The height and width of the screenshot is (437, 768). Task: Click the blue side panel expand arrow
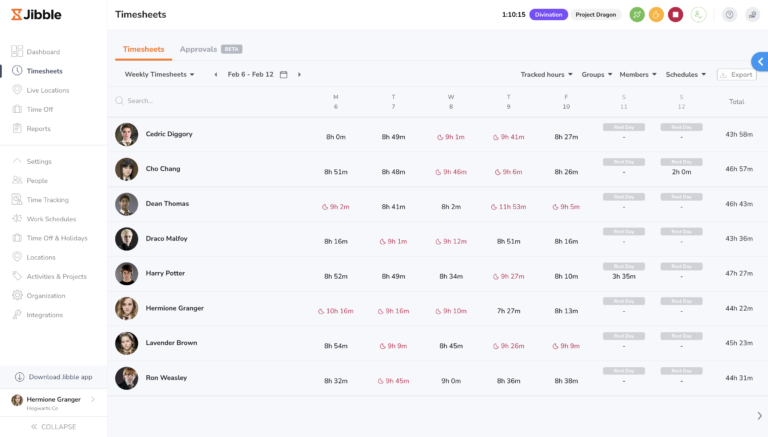pos(759,62)
